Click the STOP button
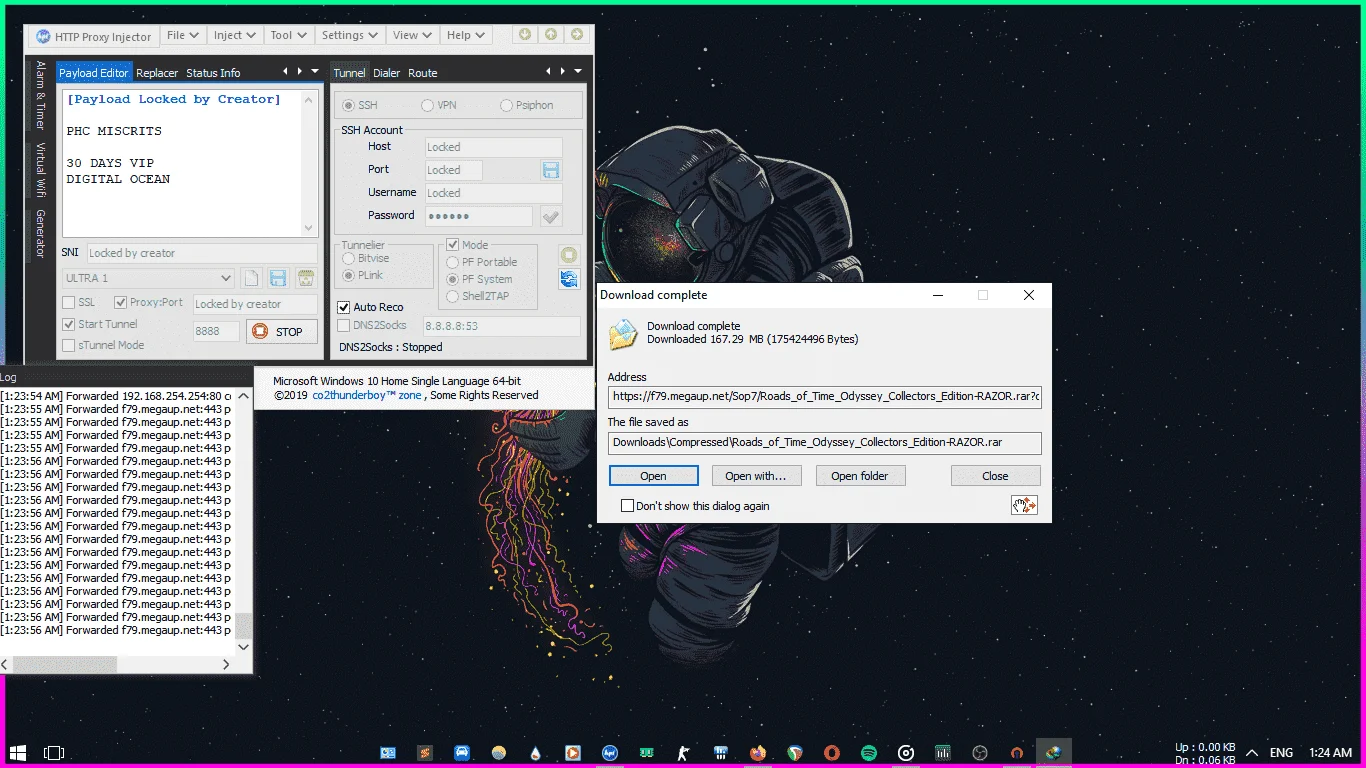This screenshot has width=1366, height=768. coord(282,331)
